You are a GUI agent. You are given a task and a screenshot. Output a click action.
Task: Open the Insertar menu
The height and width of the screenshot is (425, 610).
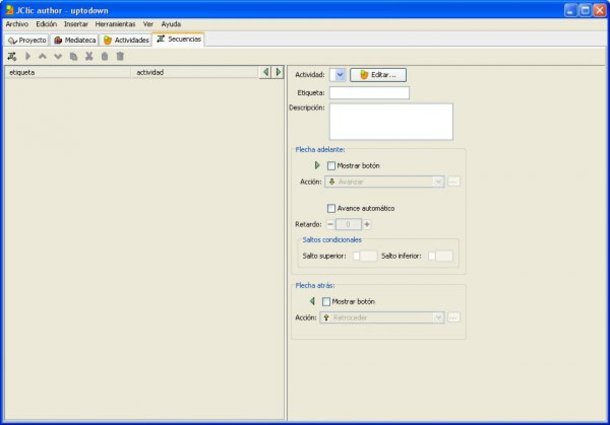[x=76, y=24]
